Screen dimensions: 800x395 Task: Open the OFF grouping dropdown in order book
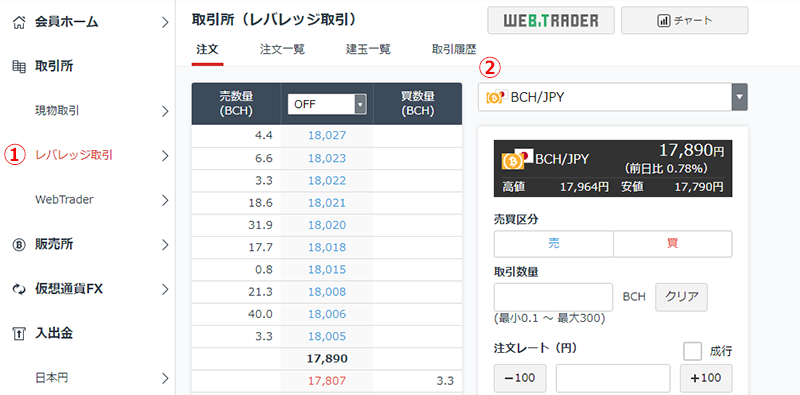(x=327, y=104)
